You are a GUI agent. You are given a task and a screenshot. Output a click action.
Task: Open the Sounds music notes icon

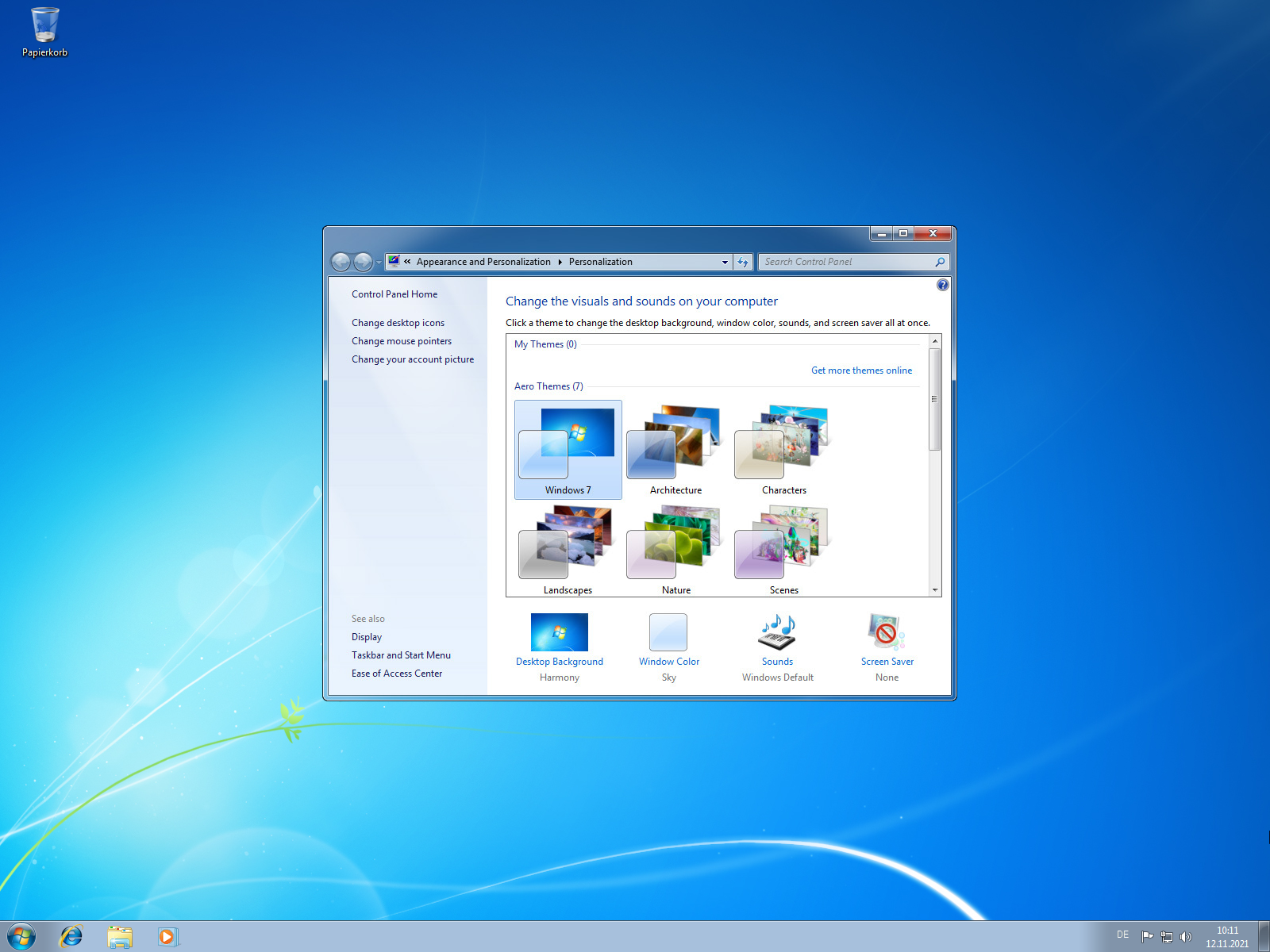click(778, 632)
